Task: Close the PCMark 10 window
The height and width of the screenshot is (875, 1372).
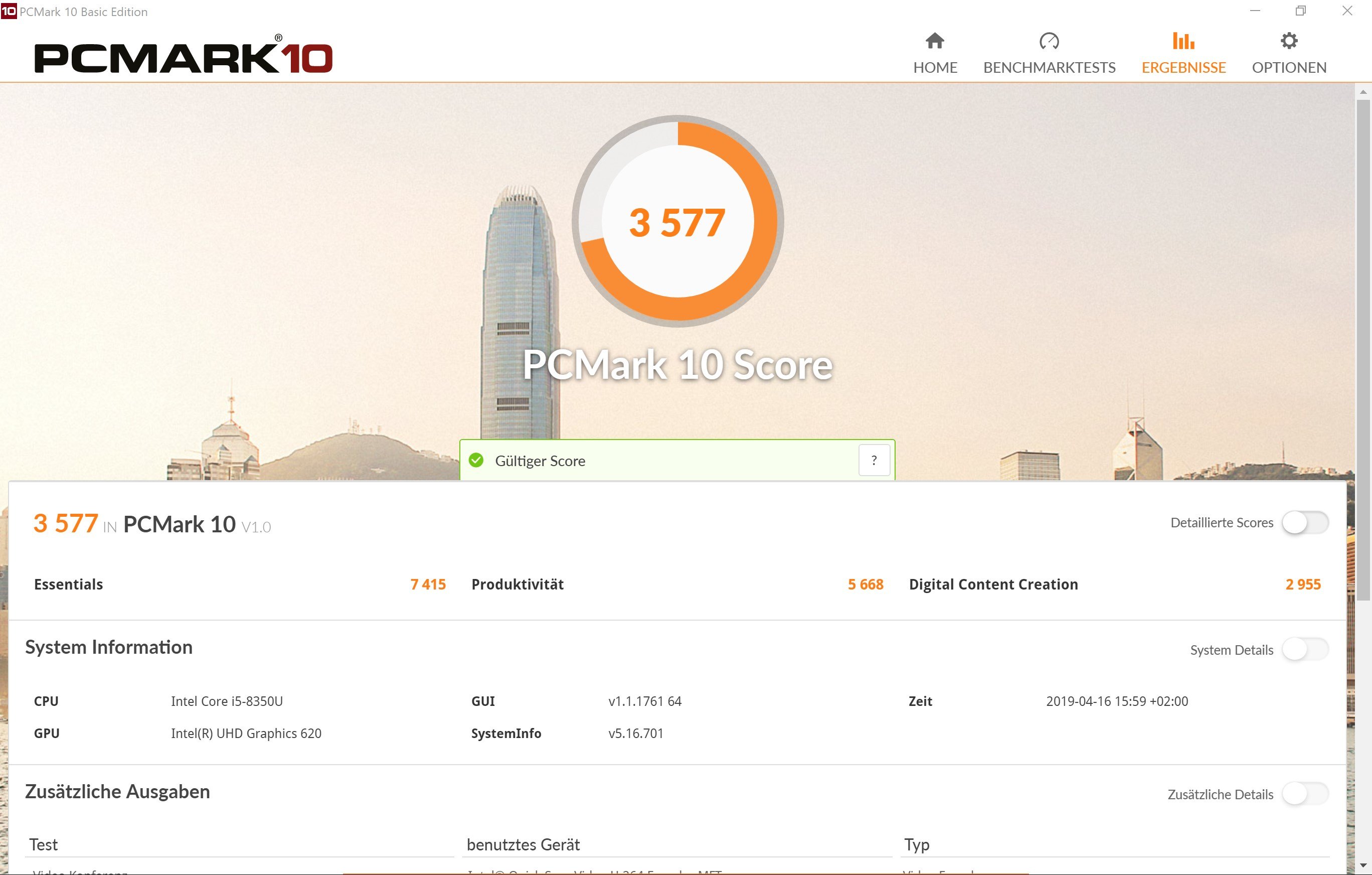Action: tap(1347, 11)
